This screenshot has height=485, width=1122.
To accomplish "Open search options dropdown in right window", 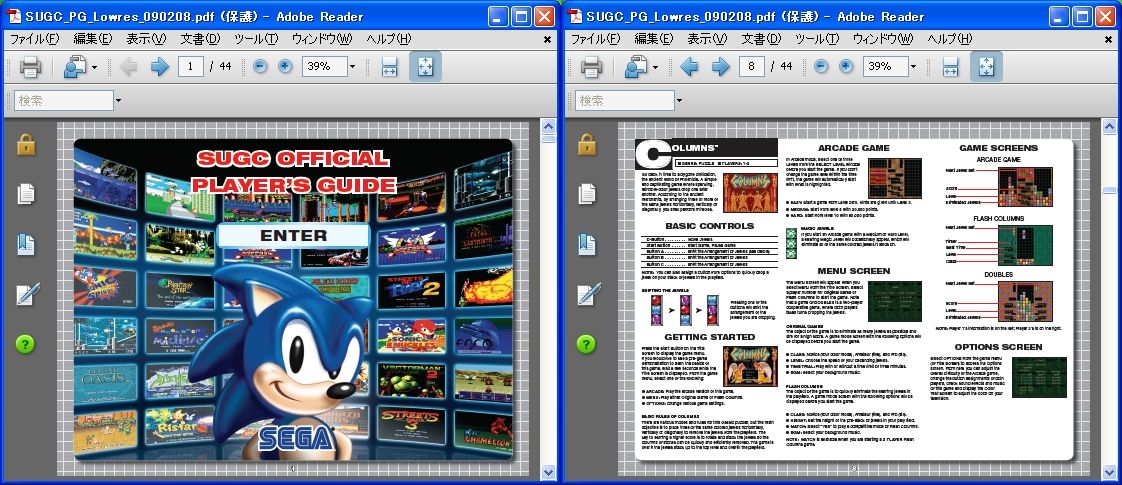I will click(x=680, y=101).
